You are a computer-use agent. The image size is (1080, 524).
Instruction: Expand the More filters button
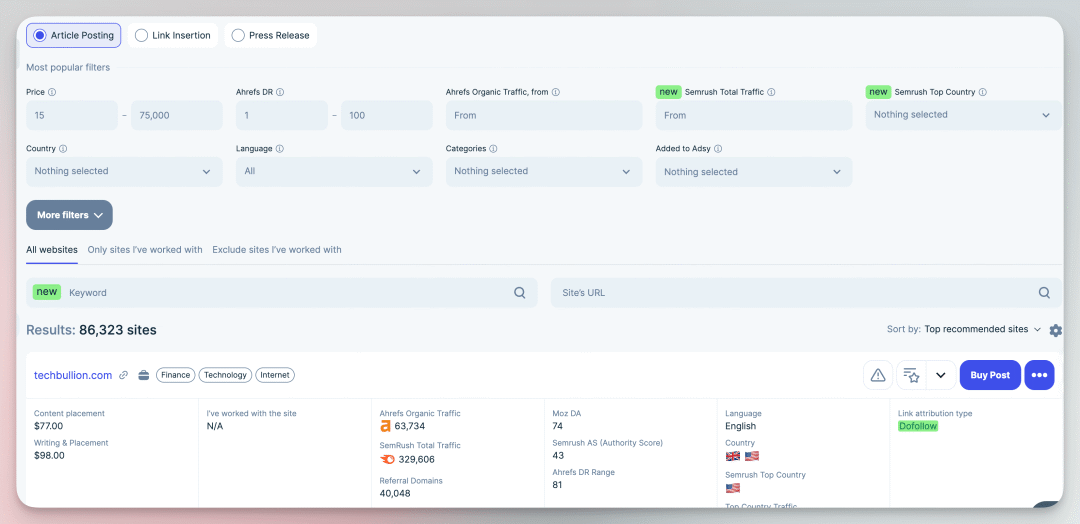(x=70, y=215)
